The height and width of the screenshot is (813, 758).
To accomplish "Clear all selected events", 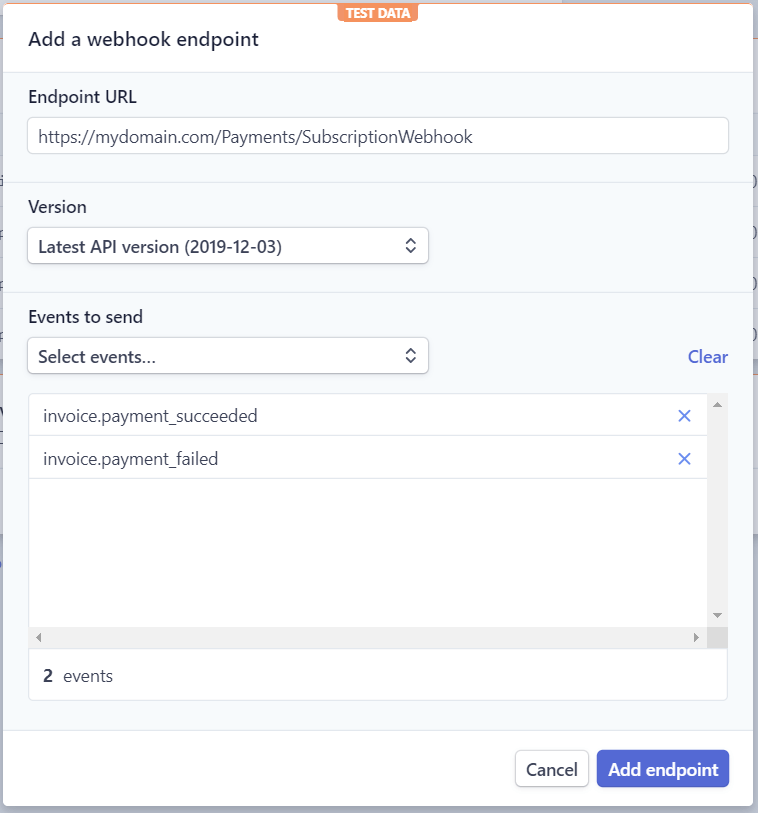I will point(707,356).
